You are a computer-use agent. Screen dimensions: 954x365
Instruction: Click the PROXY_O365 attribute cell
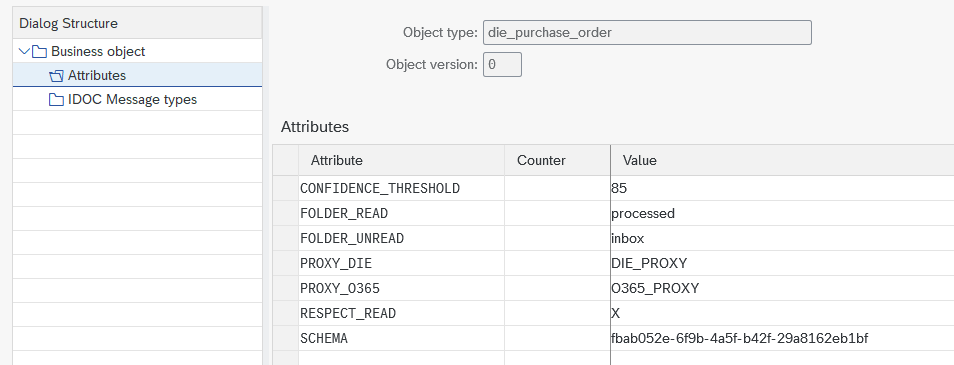402,288
